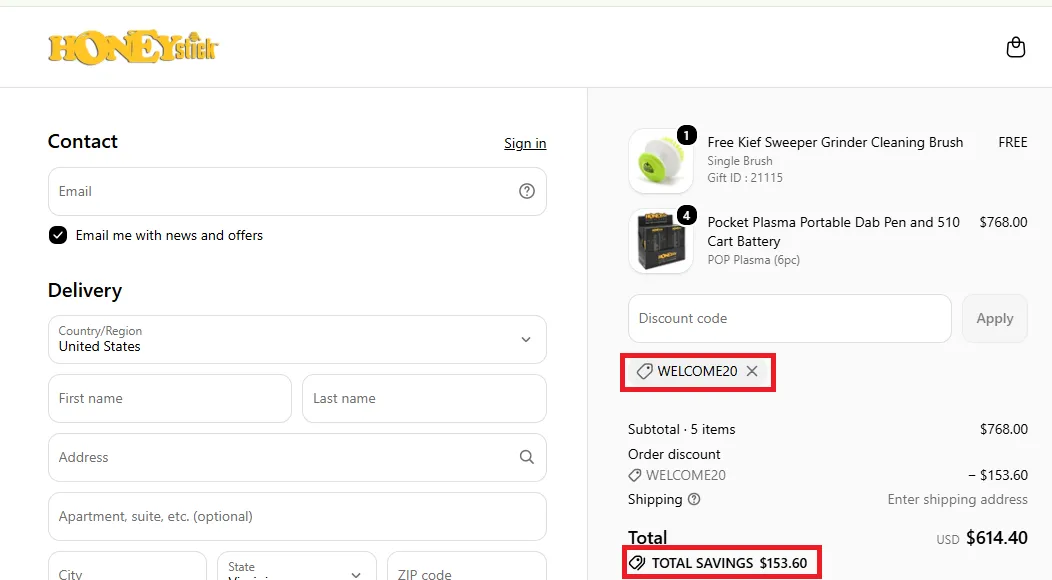This screenshot has width=1052, height=580.
Task: Click the $614.40 total amount
Action: (996, 538)
